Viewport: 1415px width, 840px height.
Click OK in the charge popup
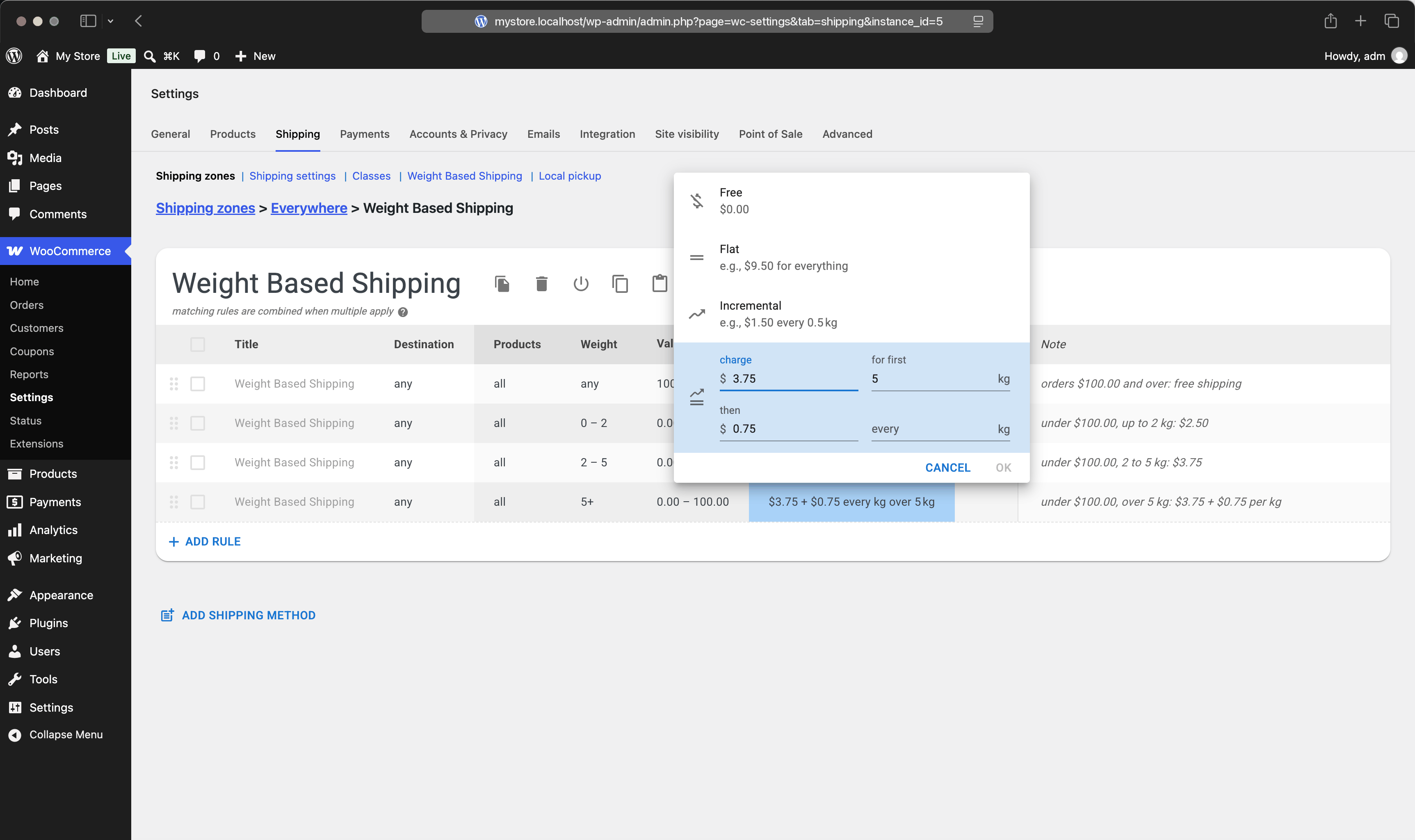click(1004, 468)
